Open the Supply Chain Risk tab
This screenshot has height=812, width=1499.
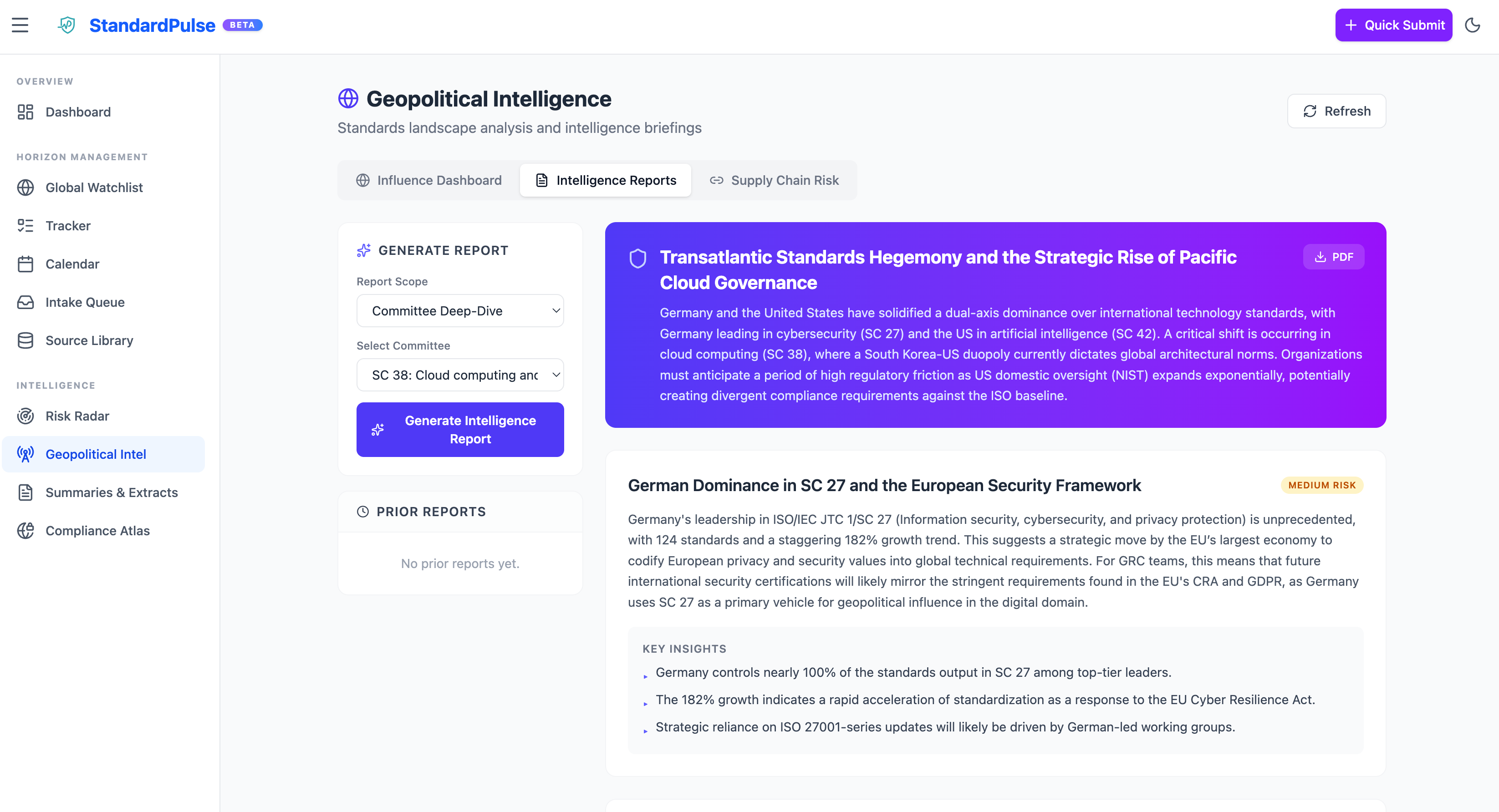(774, 180)
